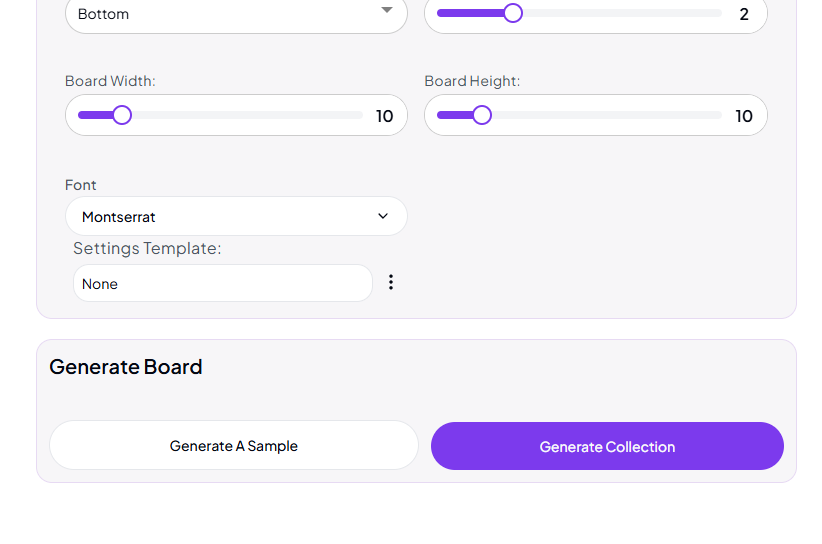Image resolution: width=822 pixels, height=544 pixels.
Task: Open the three-dot Settings Template options menu
Action: pyautogui.click(x=391, y=283)
